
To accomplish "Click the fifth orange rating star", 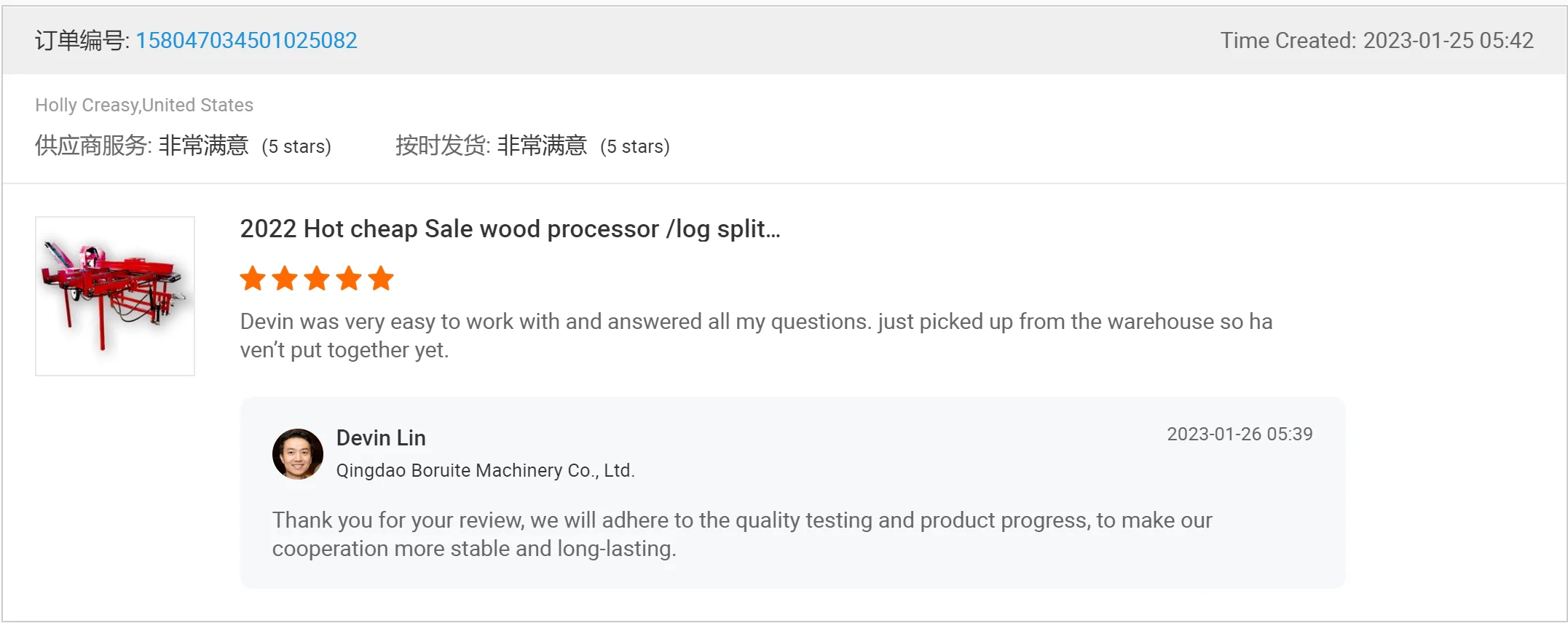I will tap(381, 279).
